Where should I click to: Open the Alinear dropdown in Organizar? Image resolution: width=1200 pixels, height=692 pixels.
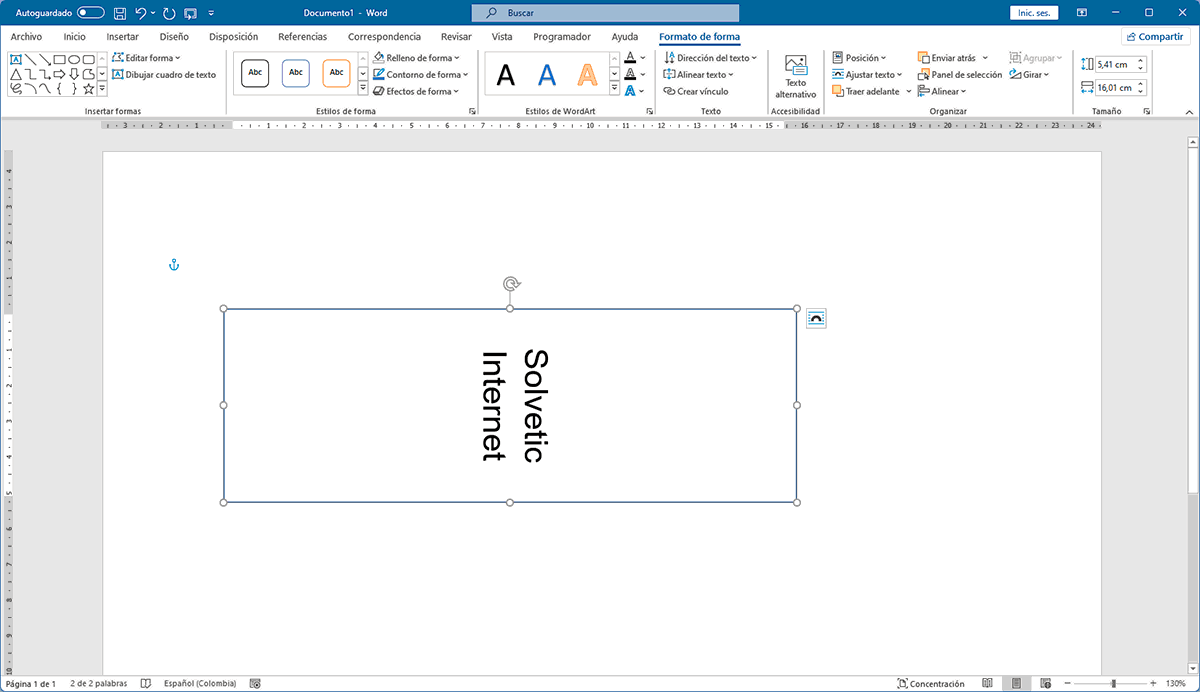(942, 91)
